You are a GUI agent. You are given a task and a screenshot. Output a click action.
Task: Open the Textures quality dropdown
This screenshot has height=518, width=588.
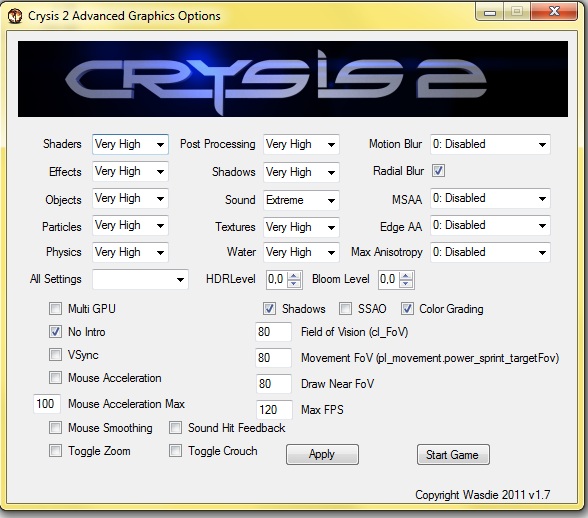tap(301, 227)
